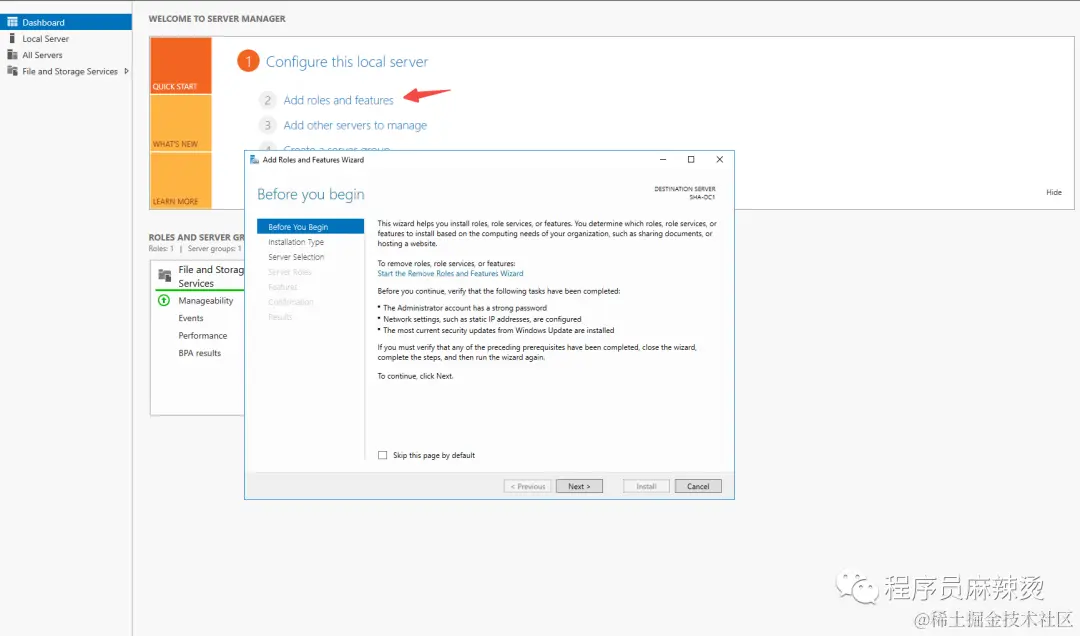
Task: Click Next button in wizard
Action: pyautogui.click(x=579, y=486)
